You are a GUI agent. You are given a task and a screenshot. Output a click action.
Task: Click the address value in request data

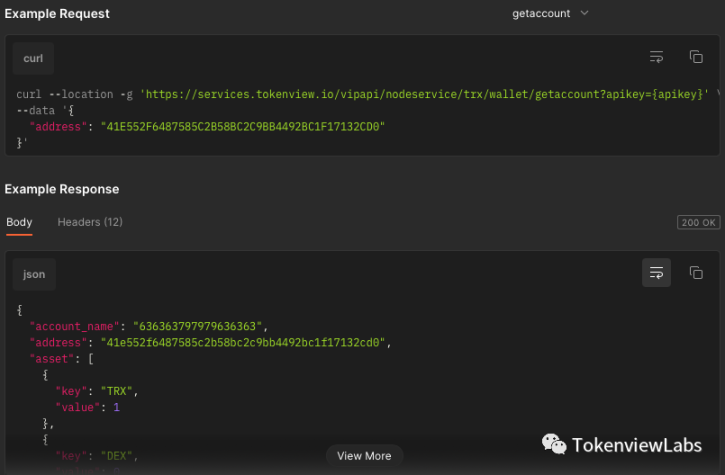point(243,127)
